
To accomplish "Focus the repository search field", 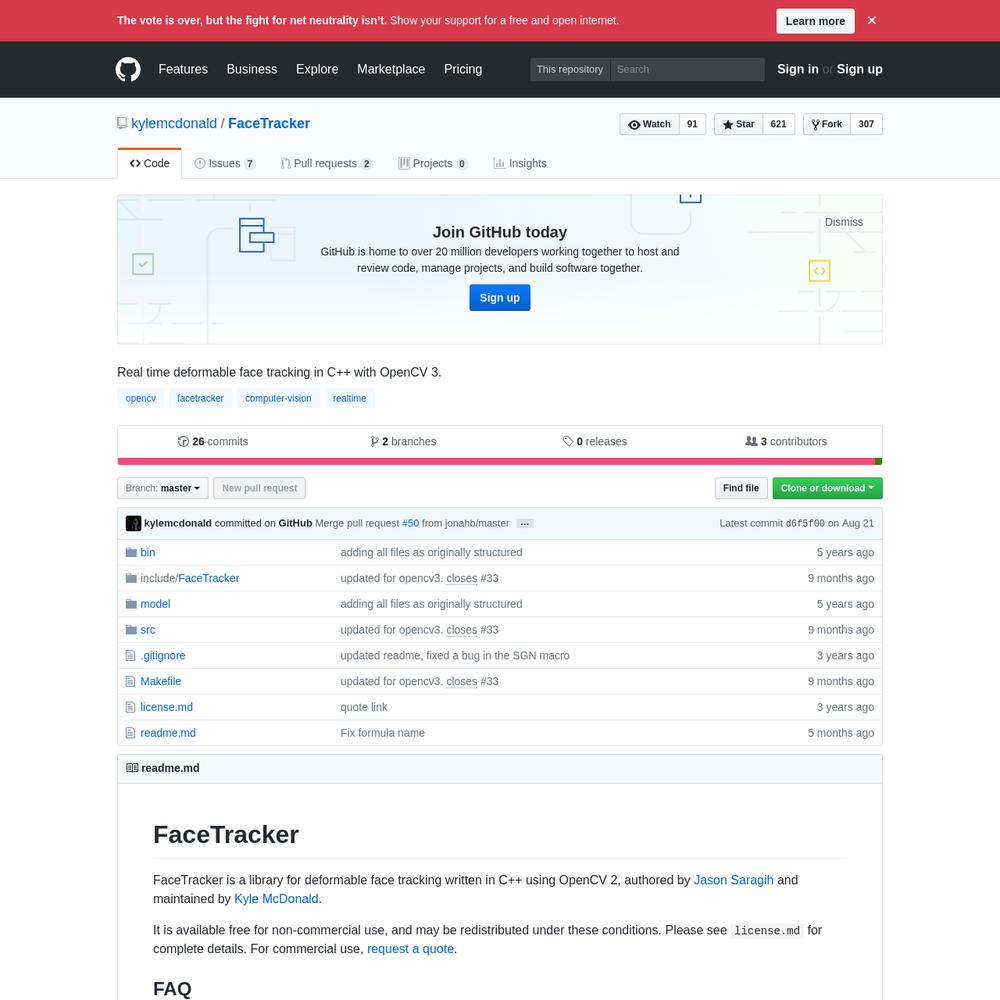I will 687,69.
